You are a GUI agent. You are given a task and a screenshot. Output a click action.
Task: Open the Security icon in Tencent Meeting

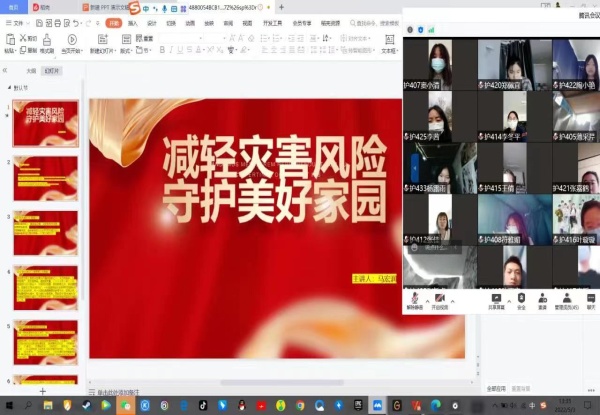point(520,298)
